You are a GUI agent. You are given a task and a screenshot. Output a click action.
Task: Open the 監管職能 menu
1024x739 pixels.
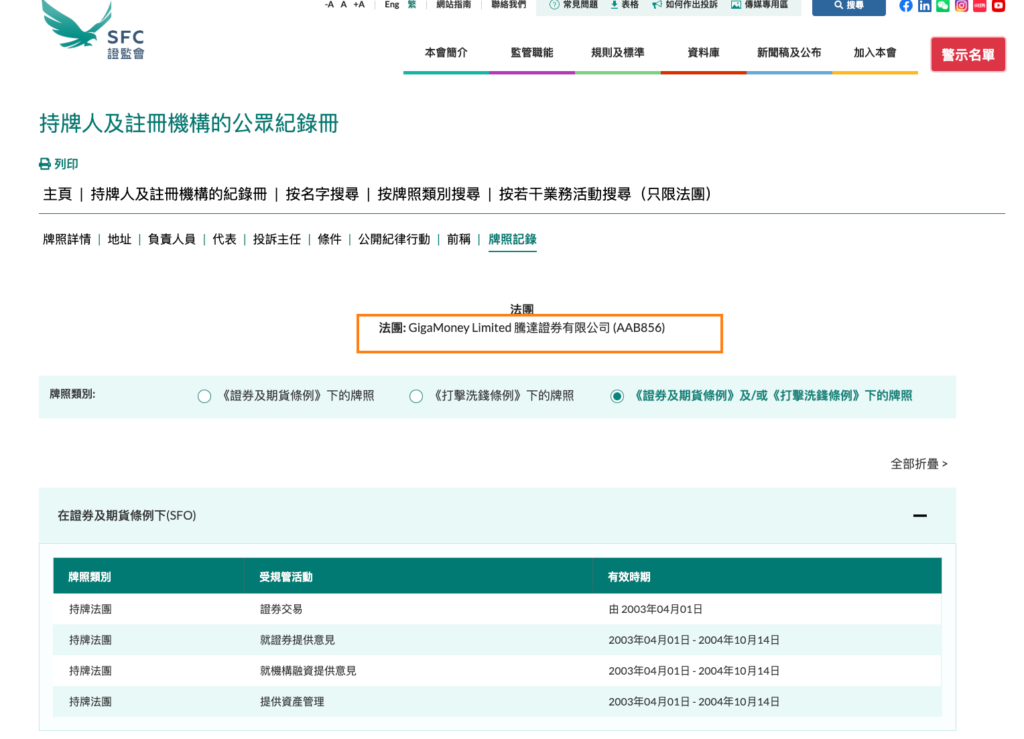point(532,53)
